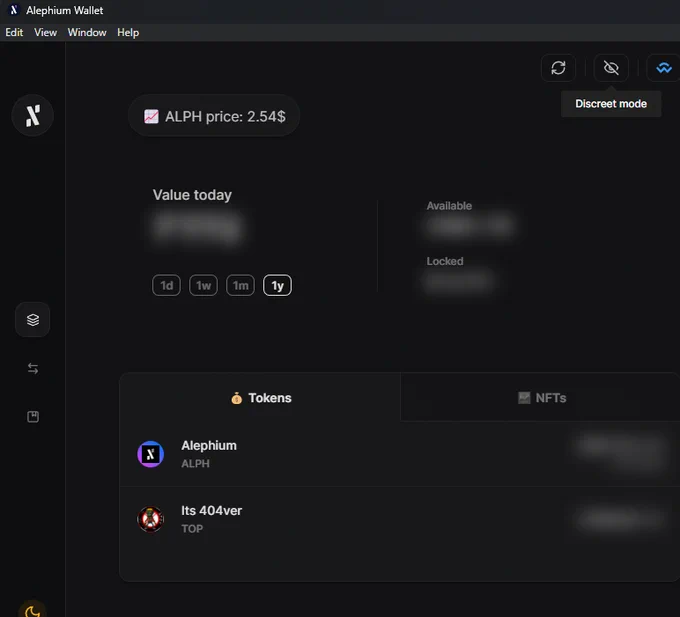Open the Addresses sidebar icon

(33, 417)
